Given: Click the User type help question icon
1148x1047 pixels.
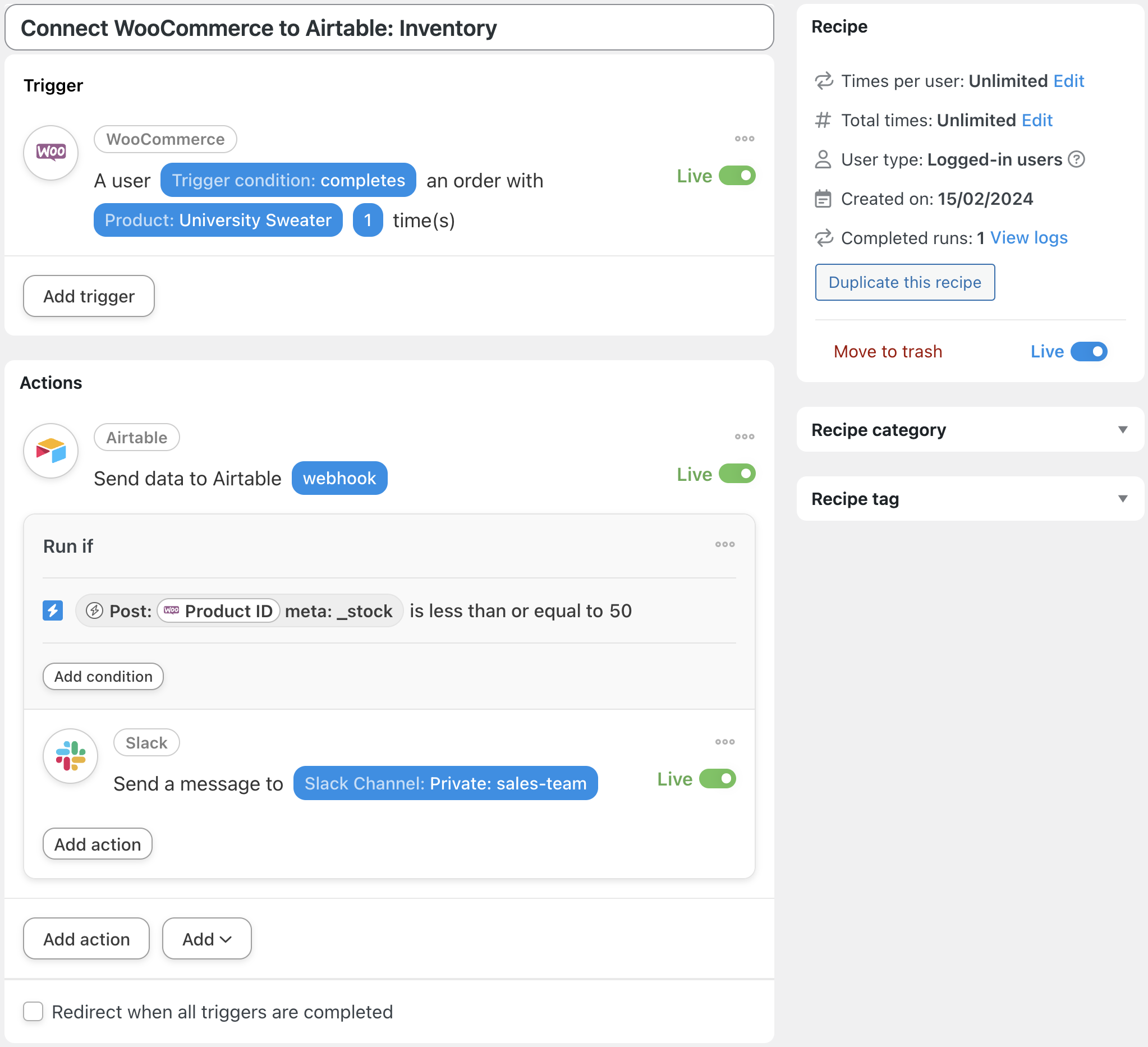Looking at the screenshot, I should point(1076,159).
